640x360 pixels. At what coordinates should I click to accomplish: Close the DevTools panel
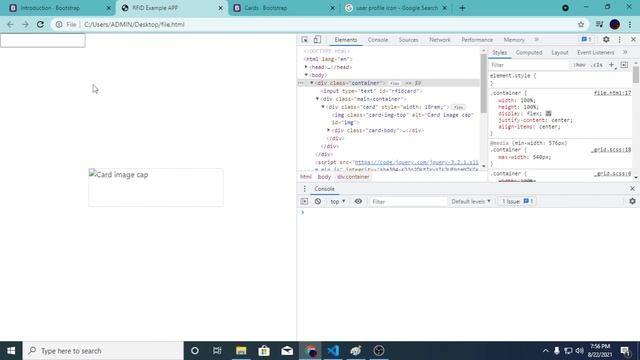click(633, 40)
